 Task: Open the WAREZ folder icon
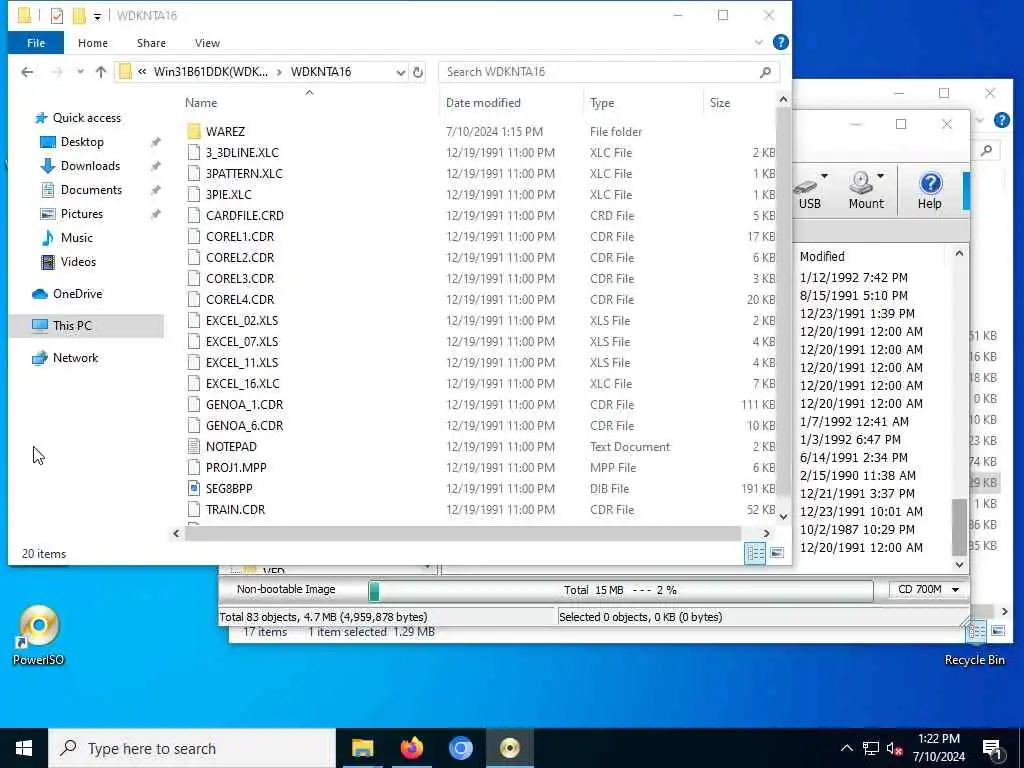[x=193, y=131]
